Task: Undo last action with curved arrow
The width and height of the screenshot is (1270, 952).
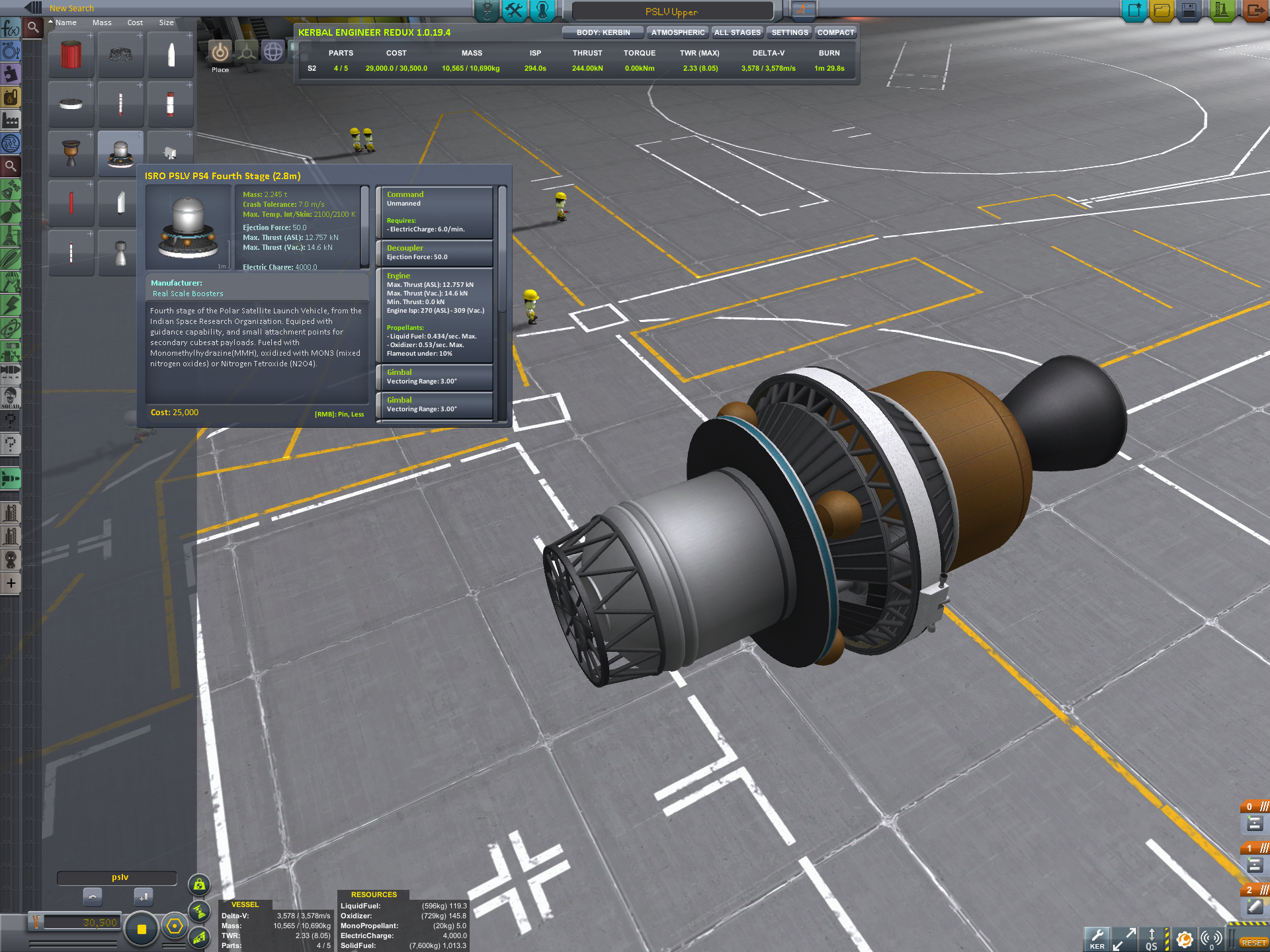Action: click(x=93, y=897)
